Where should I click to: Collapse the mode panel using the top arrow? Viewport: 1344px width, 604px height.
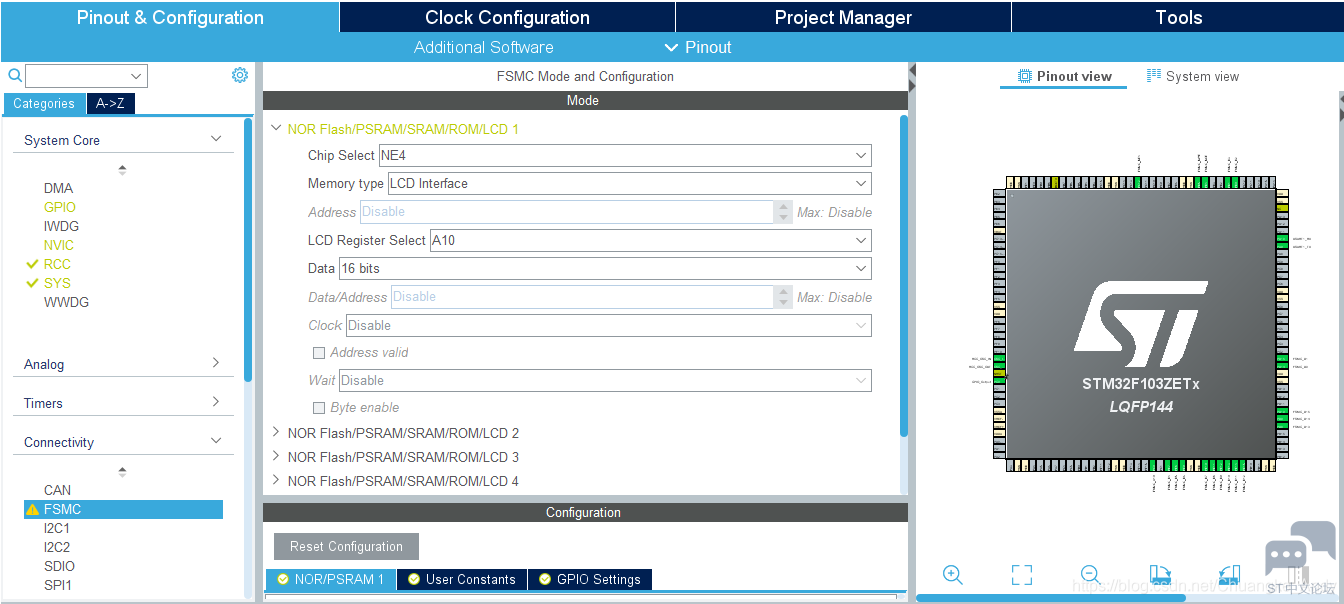pos(912,71)
